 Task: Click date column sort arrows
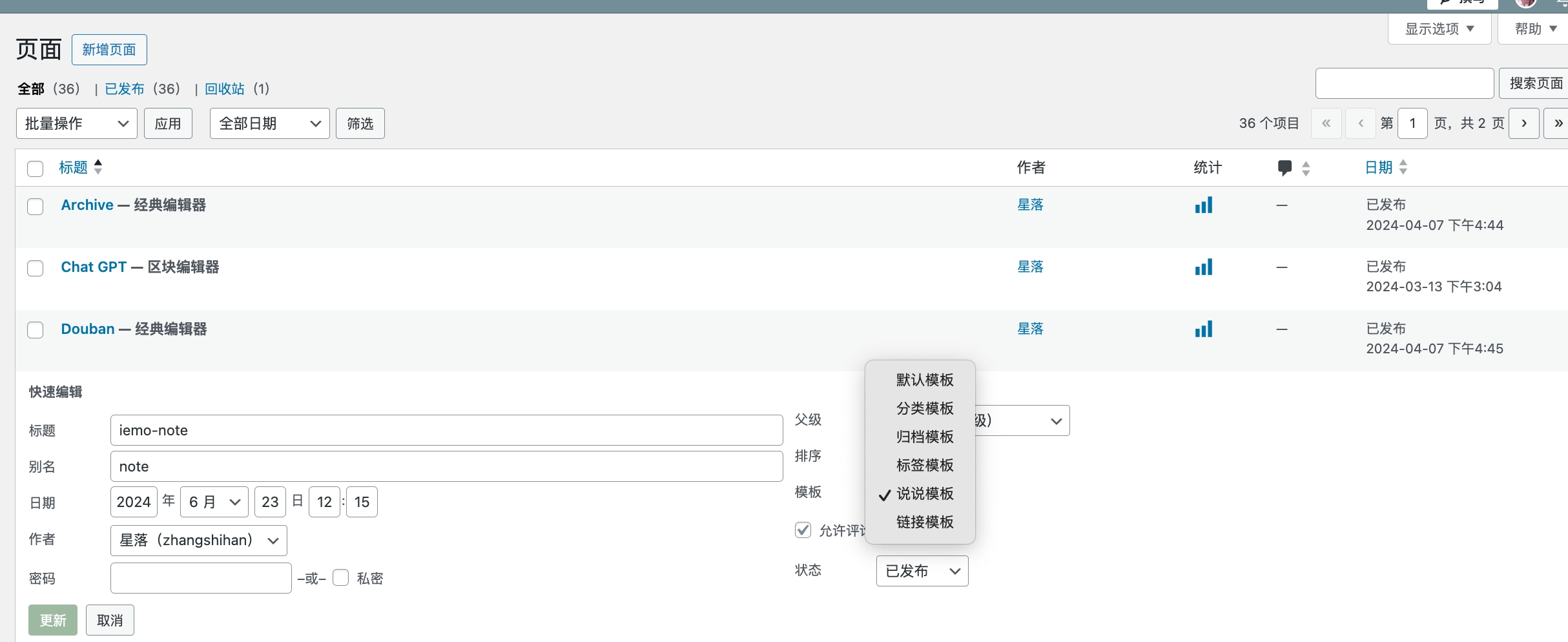click(x=1403, y=167)
